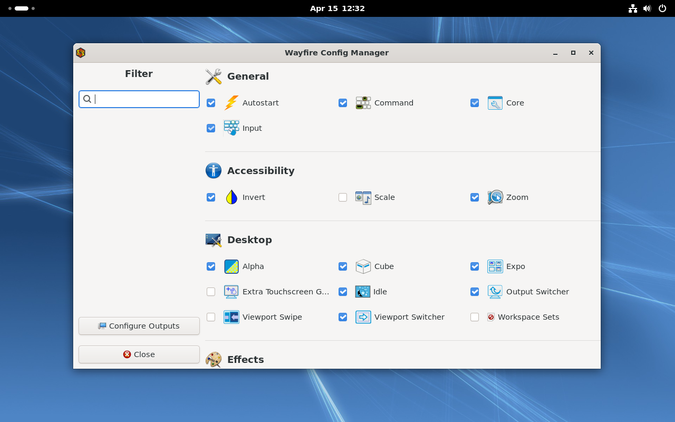Open the clock calendar Apr 15 12:32

click(337, 8)
